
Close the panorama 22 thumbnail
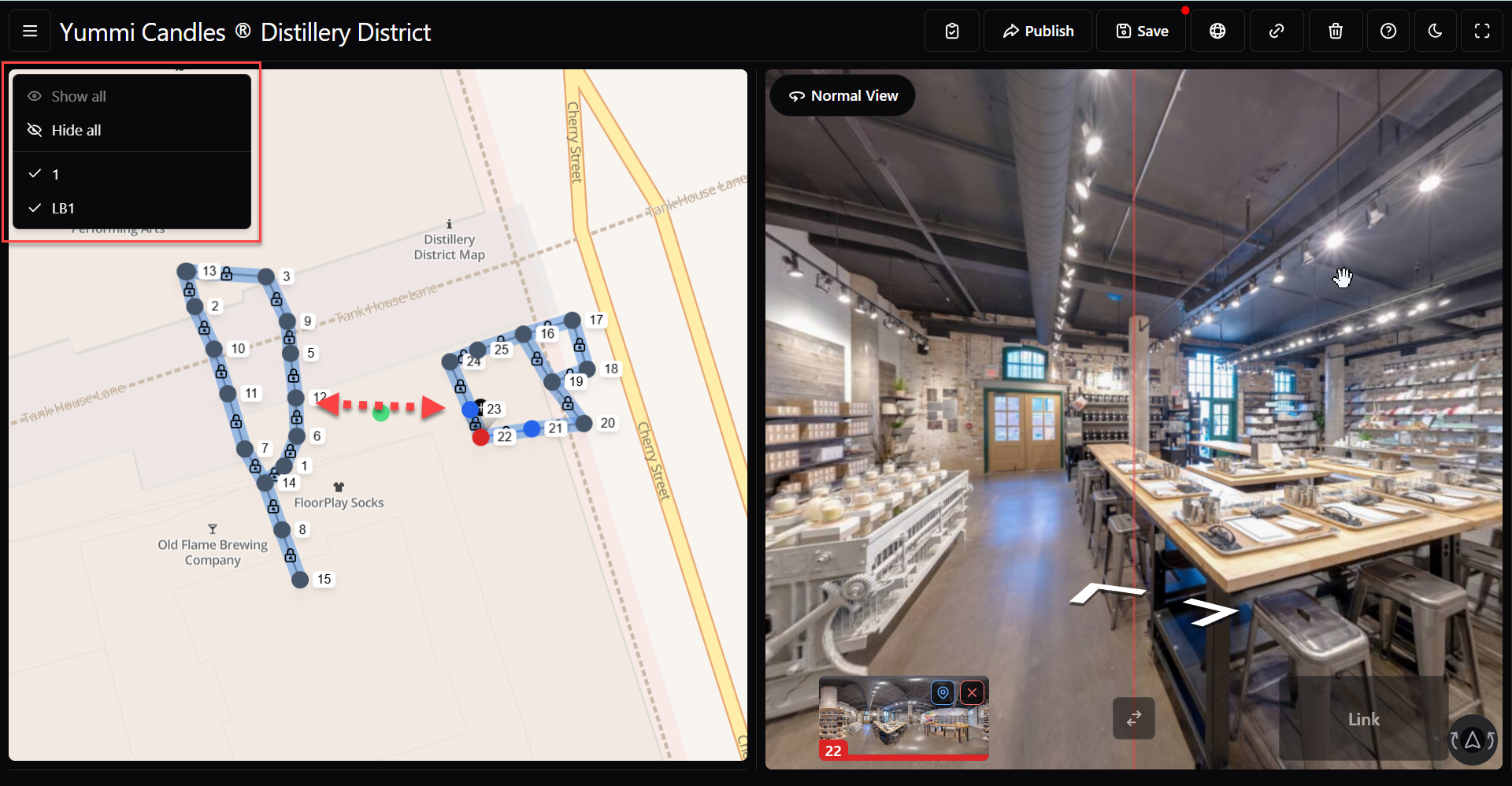coord(973,692)
